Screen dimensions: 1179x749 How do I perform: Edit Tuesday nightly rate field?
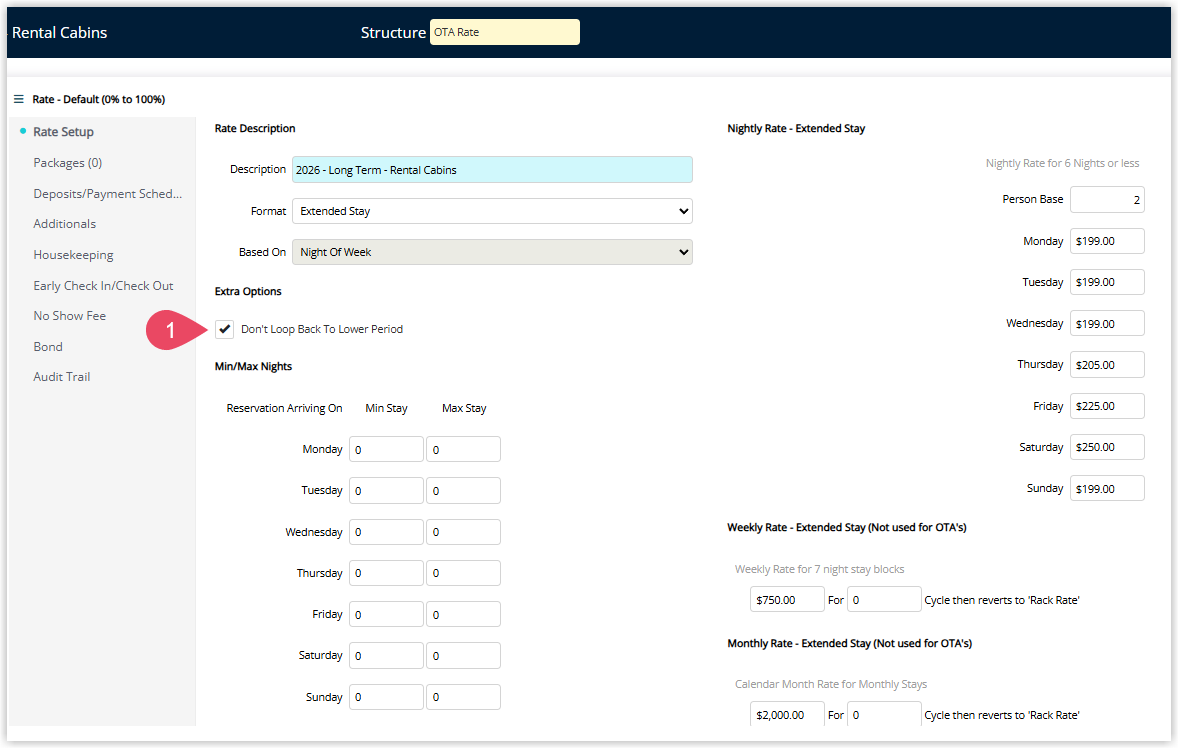(1107, 282)
